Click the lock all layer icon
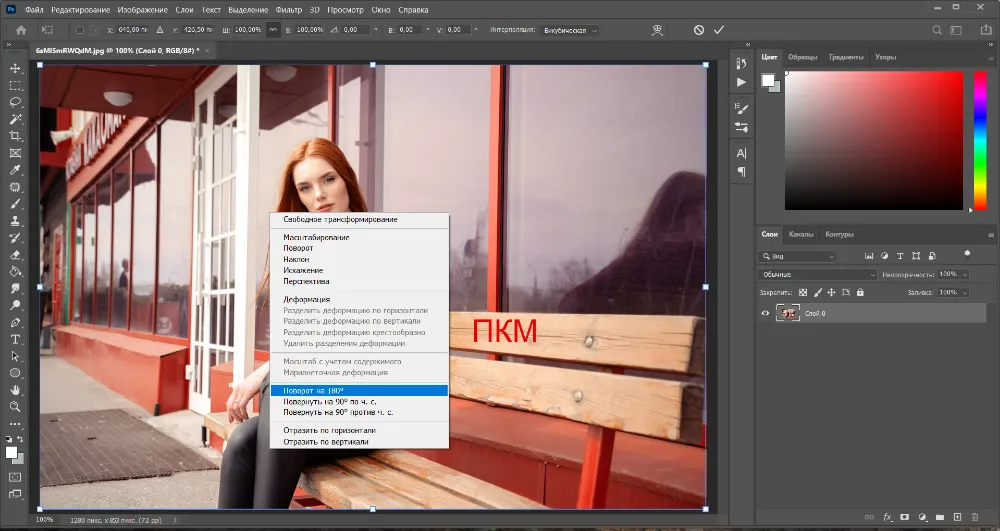The width and height of the screenshot is (1000, 531). (862, 292)
